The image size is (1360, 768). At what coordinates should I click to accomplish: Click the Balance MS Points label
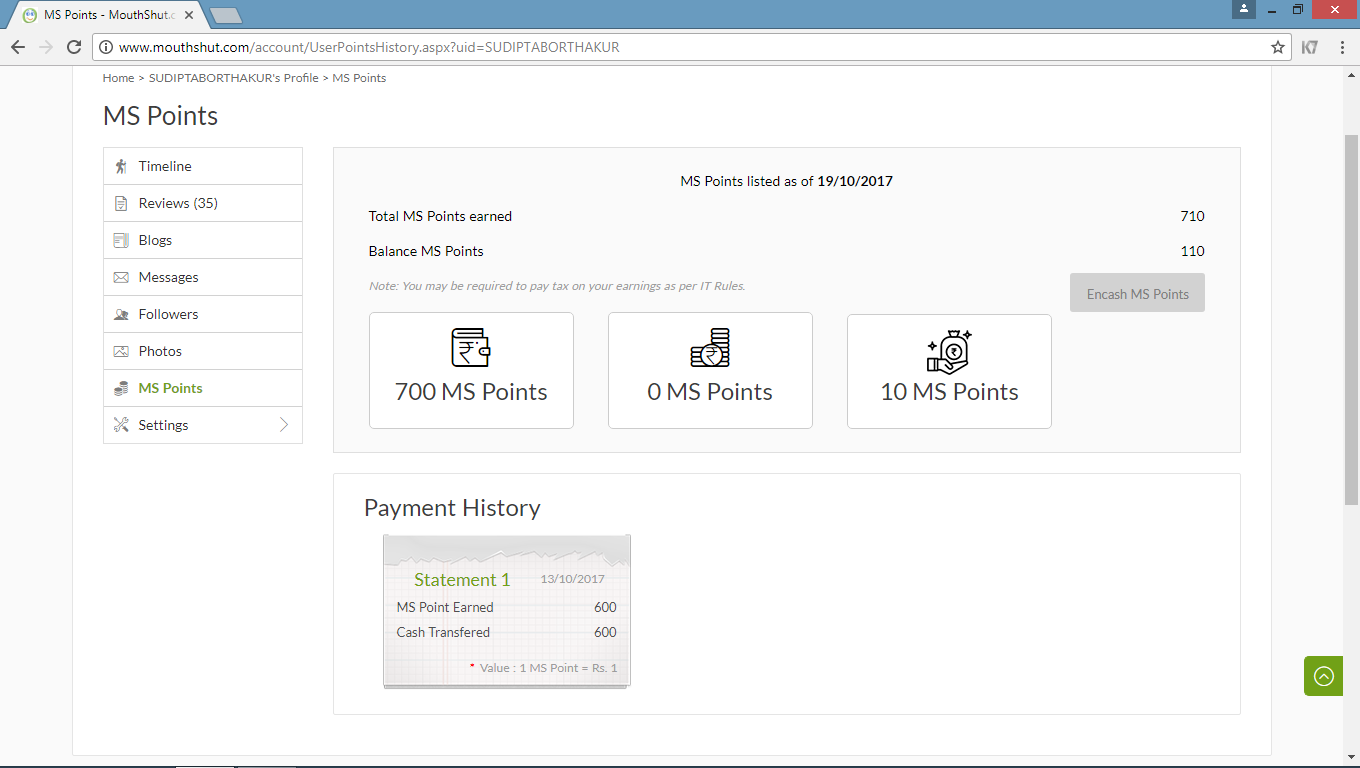point(426,251)
